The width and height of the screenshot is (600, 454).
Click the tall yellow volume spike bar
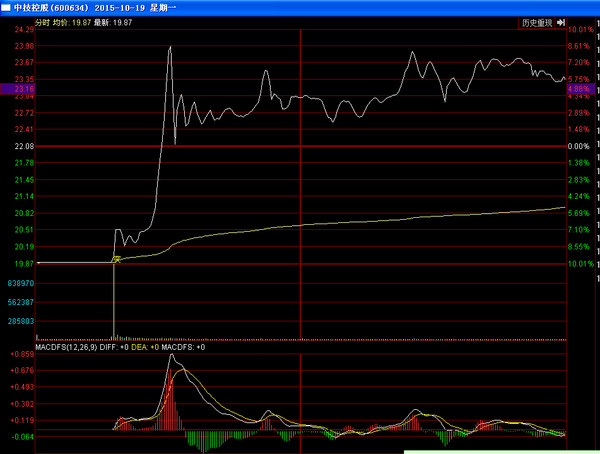tap(113, 300)
